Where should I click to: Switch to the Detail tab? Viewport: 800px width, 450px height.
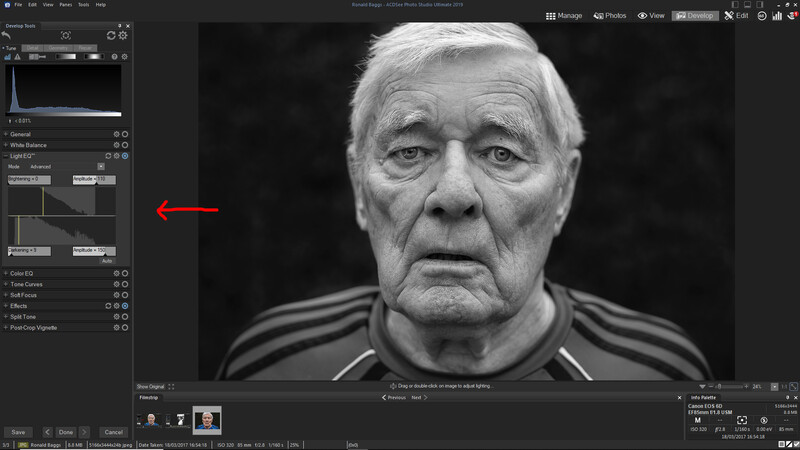[33, 48]
